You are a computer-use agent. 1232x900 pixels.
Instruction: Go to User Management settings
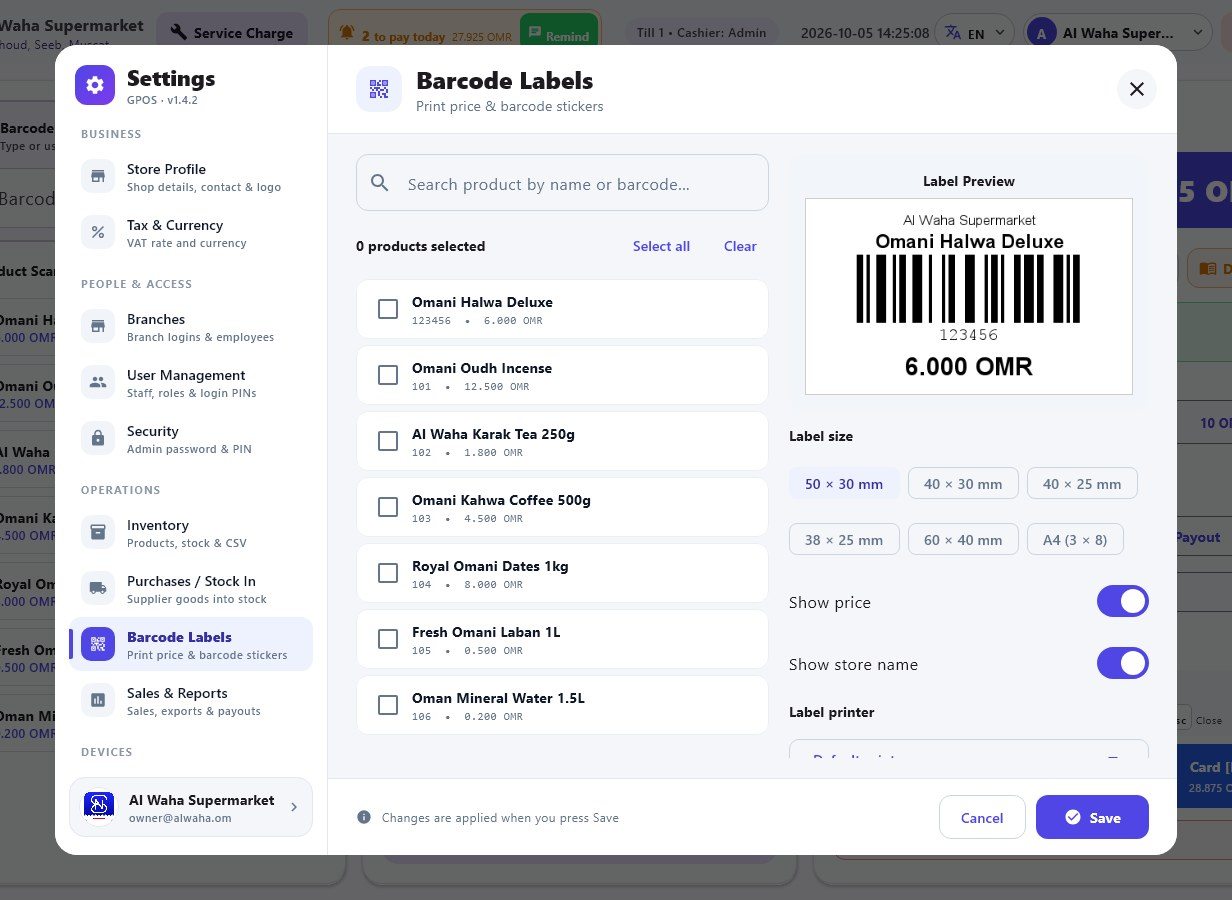tap(191, 382)
